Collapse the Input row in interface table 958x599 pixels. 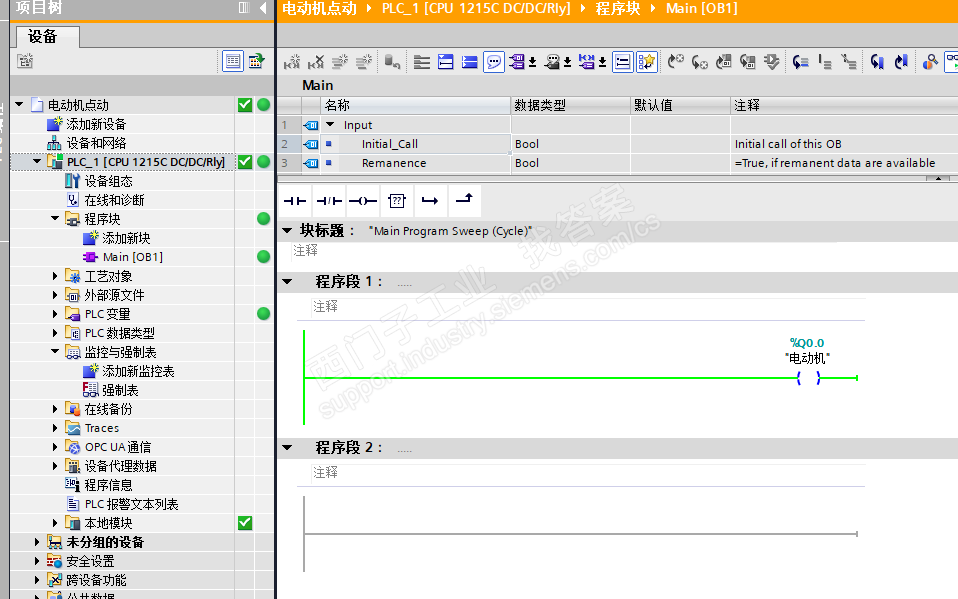[x=330, y=125]
